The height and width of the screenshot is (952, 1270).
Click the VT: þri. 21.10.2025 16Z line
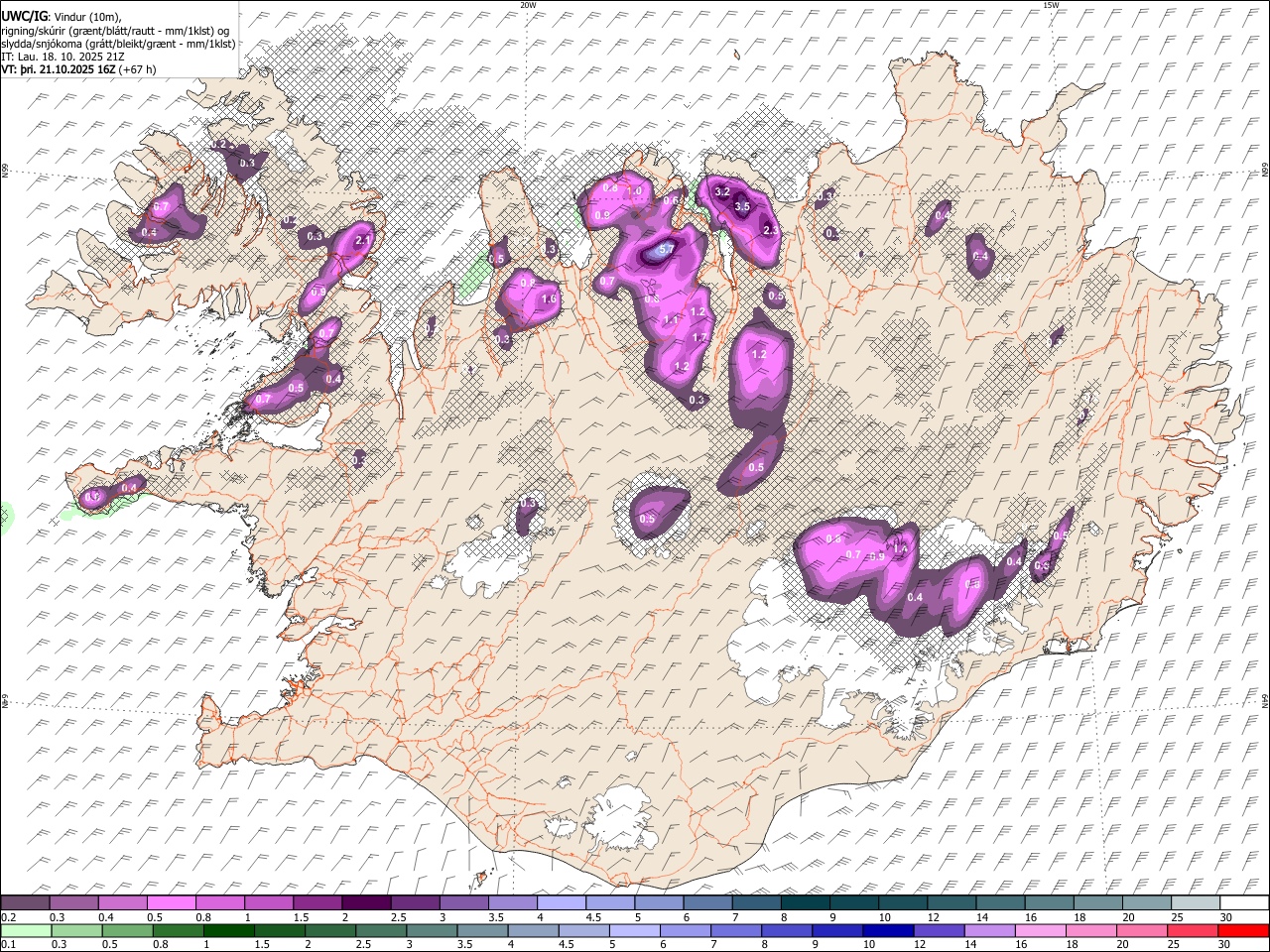(78, 69)
